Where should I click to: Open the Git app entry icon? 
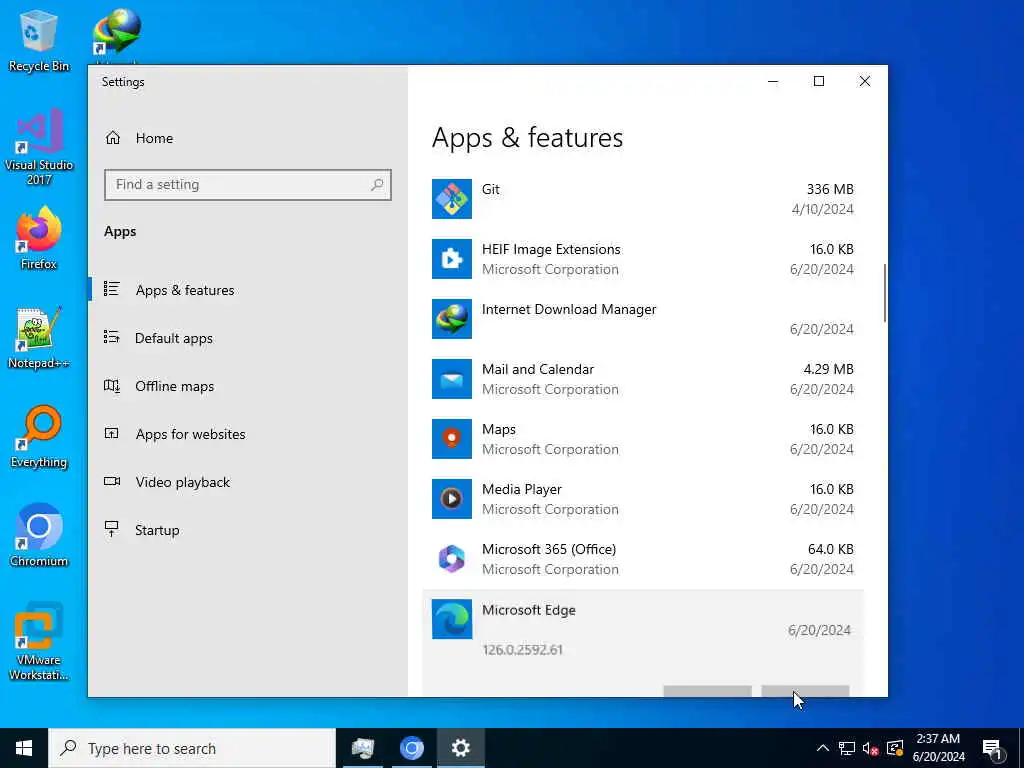451,199
